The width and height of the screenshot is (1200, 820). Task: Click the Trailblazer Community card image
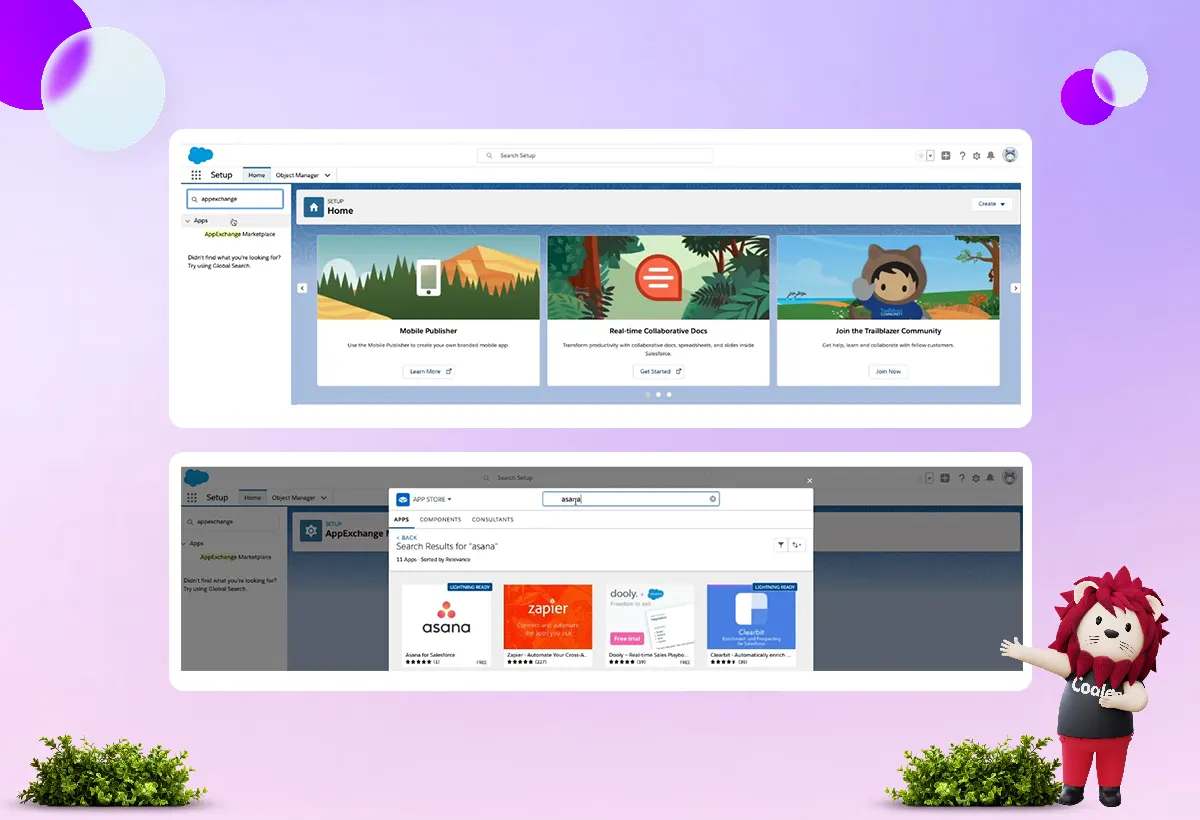[888, 278]
